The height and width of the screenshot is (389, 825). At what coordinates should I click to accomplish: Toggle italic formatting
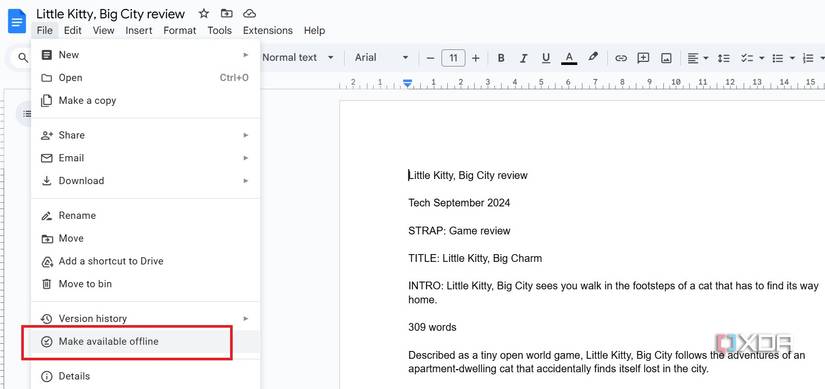click(x=524, y=58)
